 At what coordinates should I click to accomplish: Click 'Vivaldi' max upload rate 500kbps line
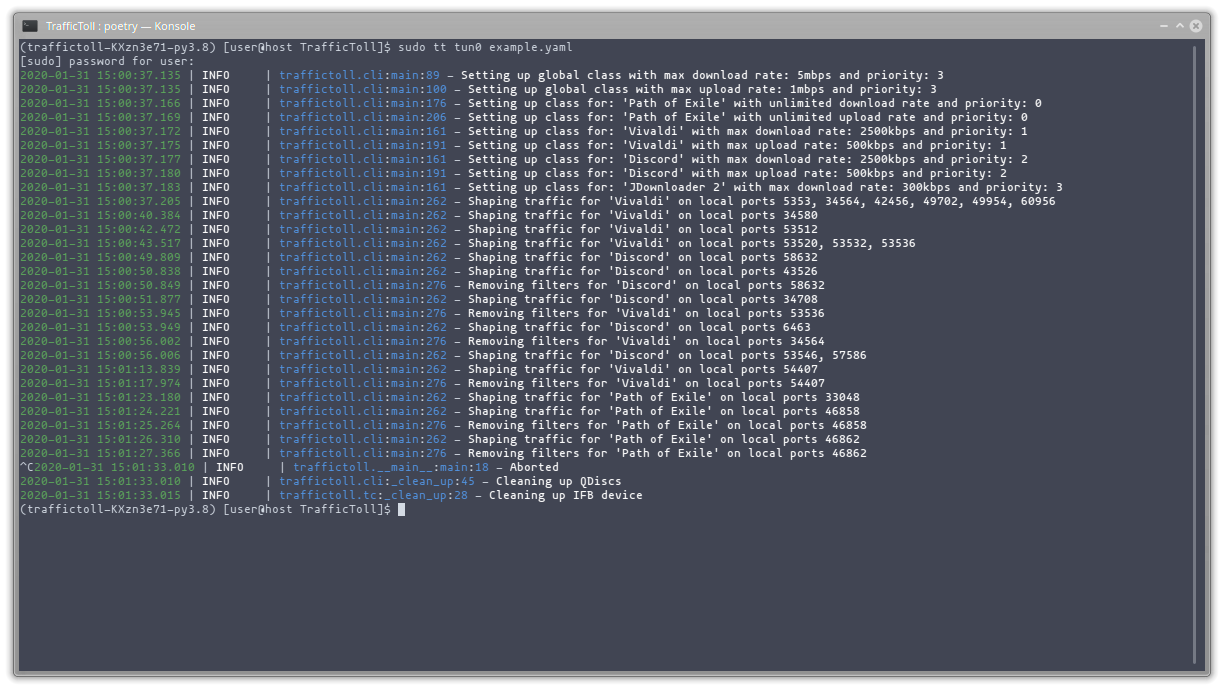click(513, 145)
